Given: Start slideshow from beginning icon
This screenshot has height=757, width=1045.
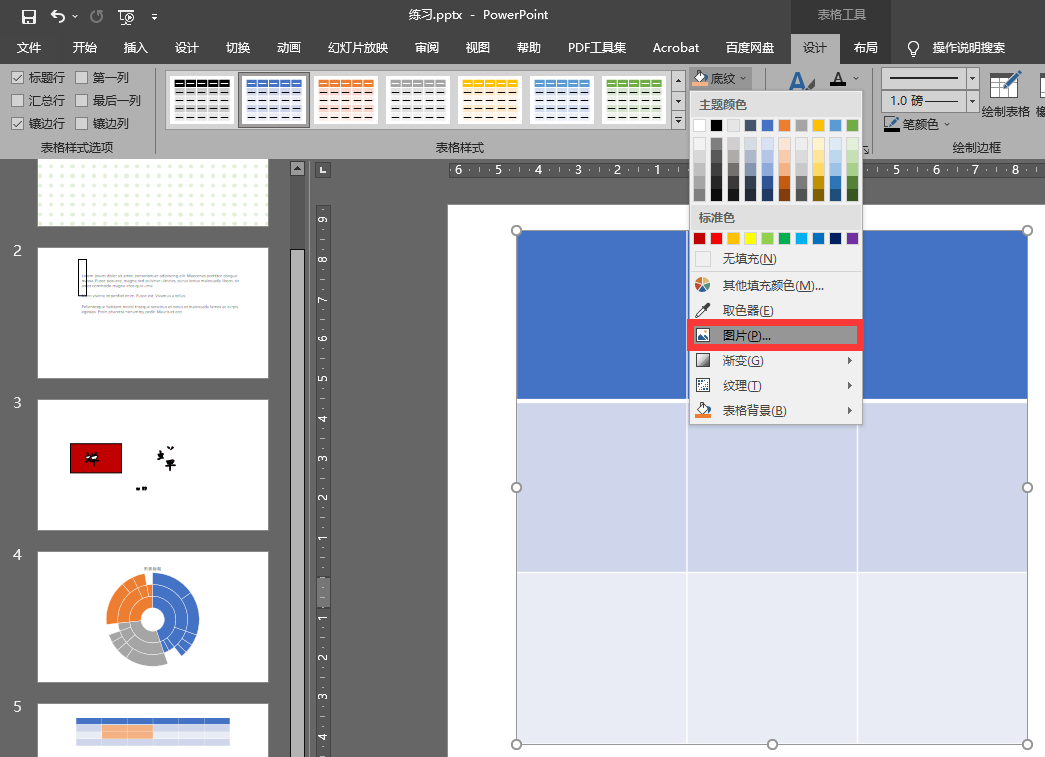Looking at the screenshot, I should (126, 17).
